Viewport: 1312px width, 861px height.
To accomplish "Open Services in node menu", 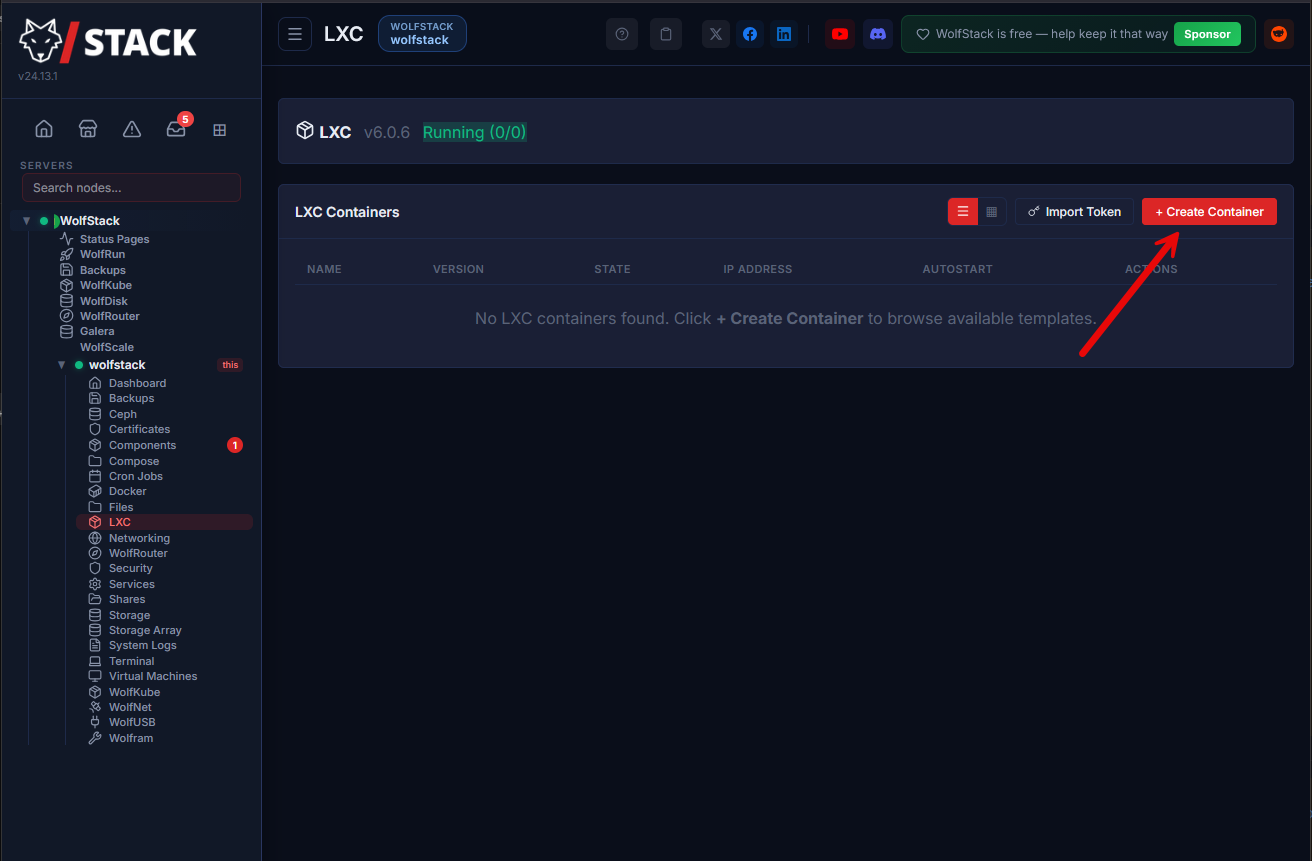I will click(x=131, y=584).
